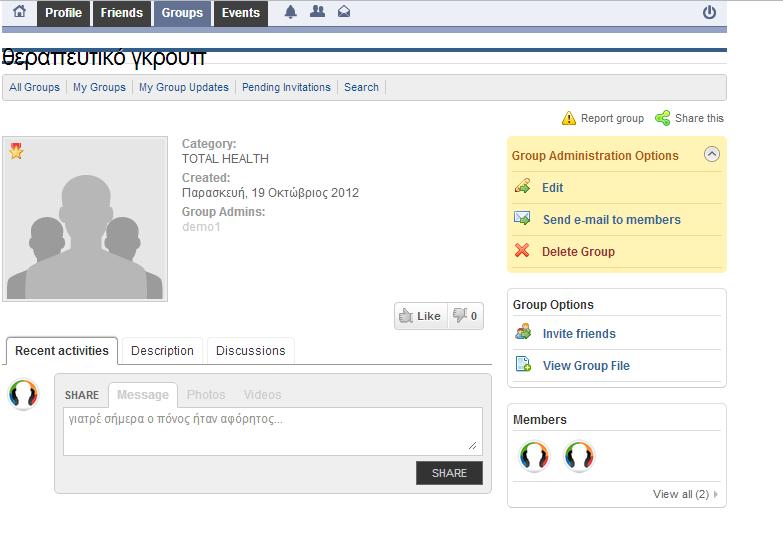Open group admin demo1 profile

201,227
